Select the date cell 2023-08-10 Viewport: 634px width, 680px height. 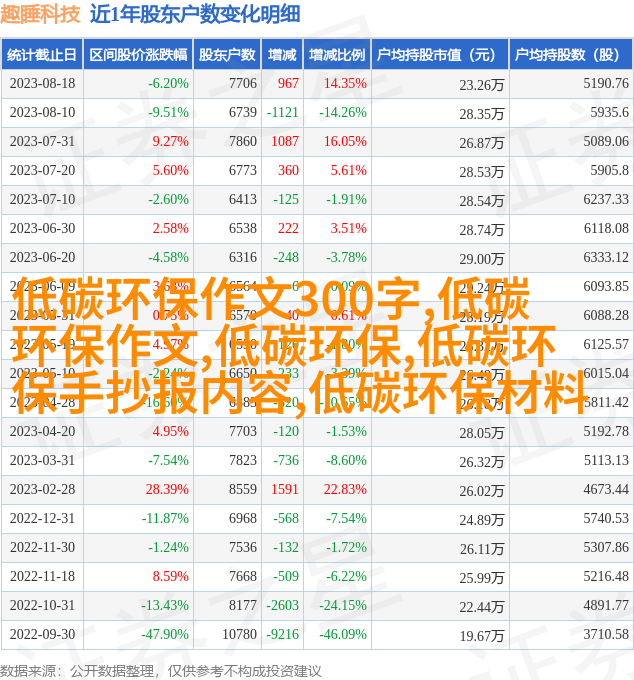[x=42, y=112]
